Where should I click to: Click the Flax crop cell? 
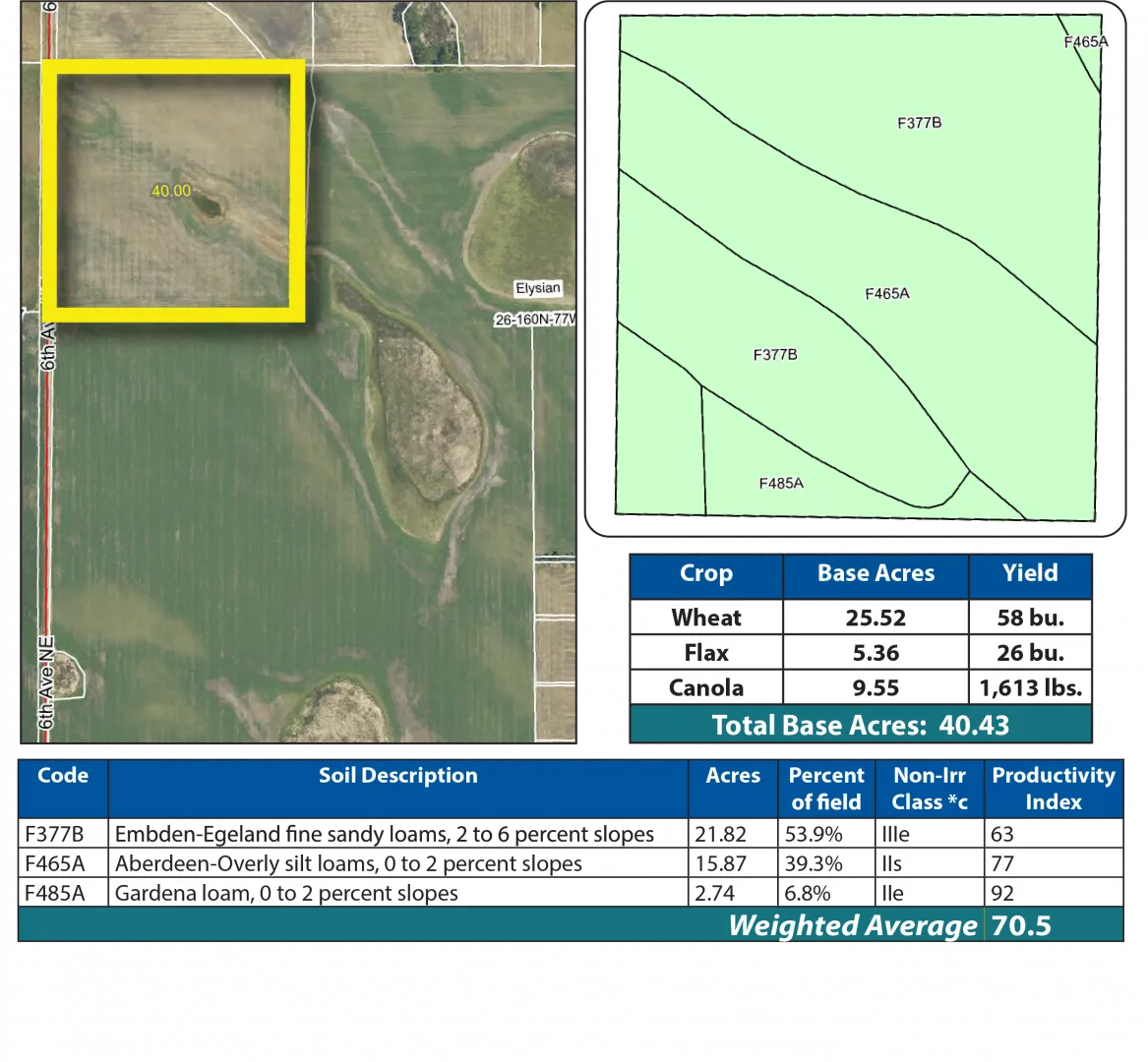pos(705,653)
